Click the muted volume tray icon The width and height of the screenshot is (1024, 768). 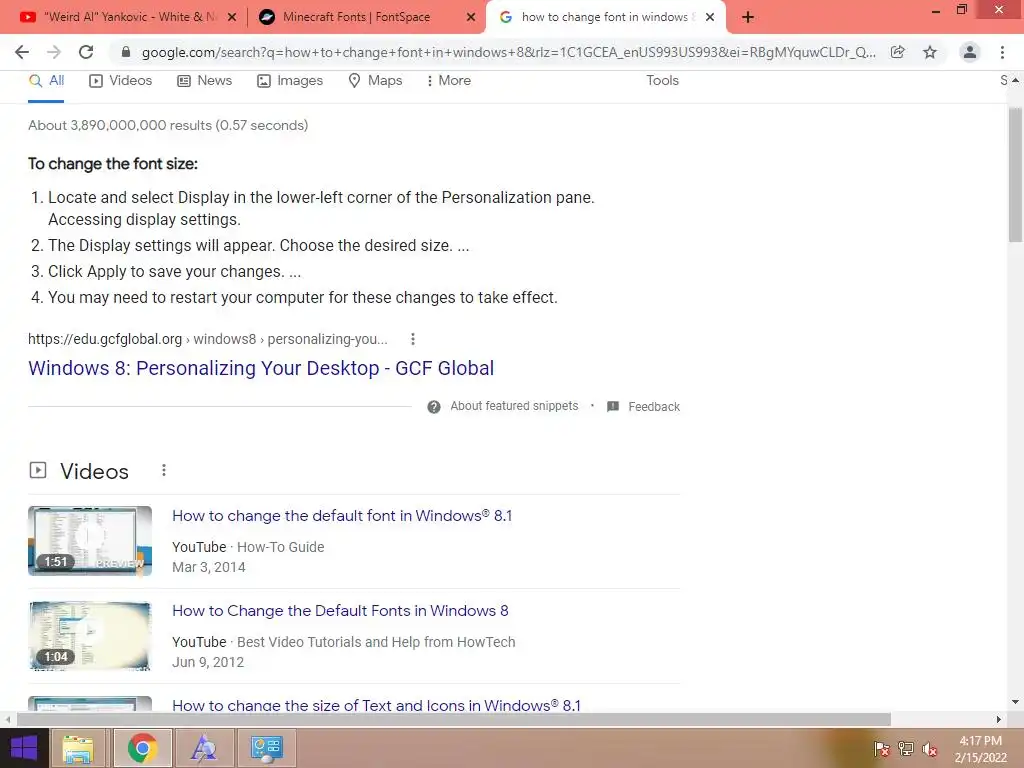(930, 749)
